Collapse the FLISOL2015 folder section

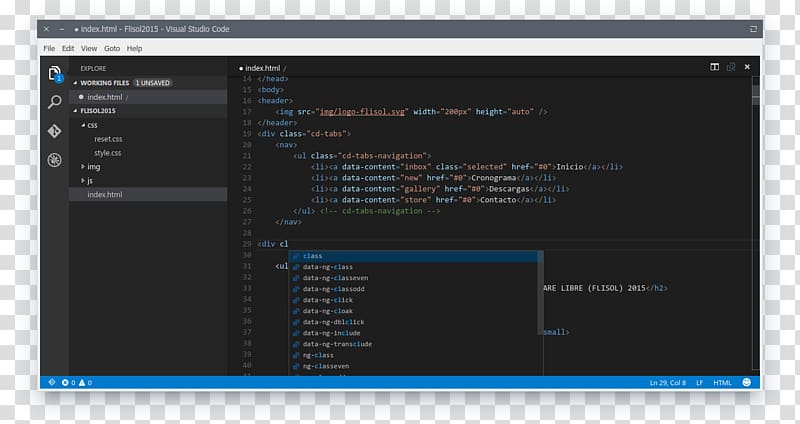[x=75, y=111]
